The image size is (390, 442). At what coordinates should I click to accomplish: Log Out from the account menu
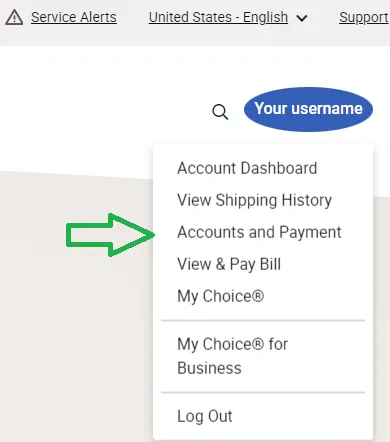pos(205,416)
